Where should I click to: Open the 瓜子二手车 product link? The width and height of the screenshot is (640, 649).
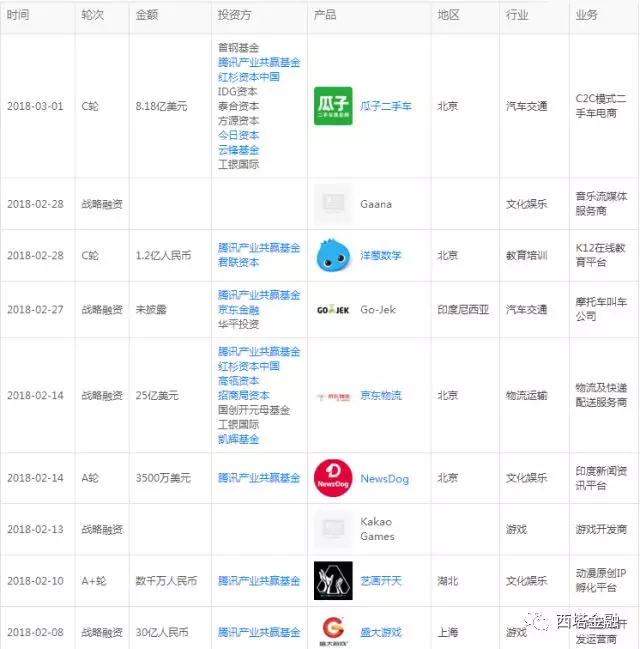coord(386,106)
